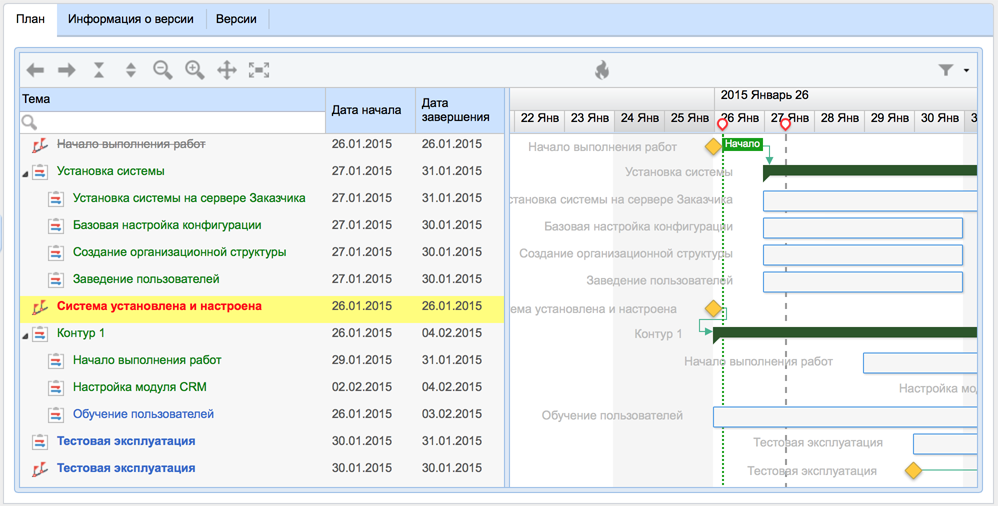This screenshot has width=998, height=506.
Task: Click milestone icon beside Система установлена и настроена
Action: pos(40,307)
